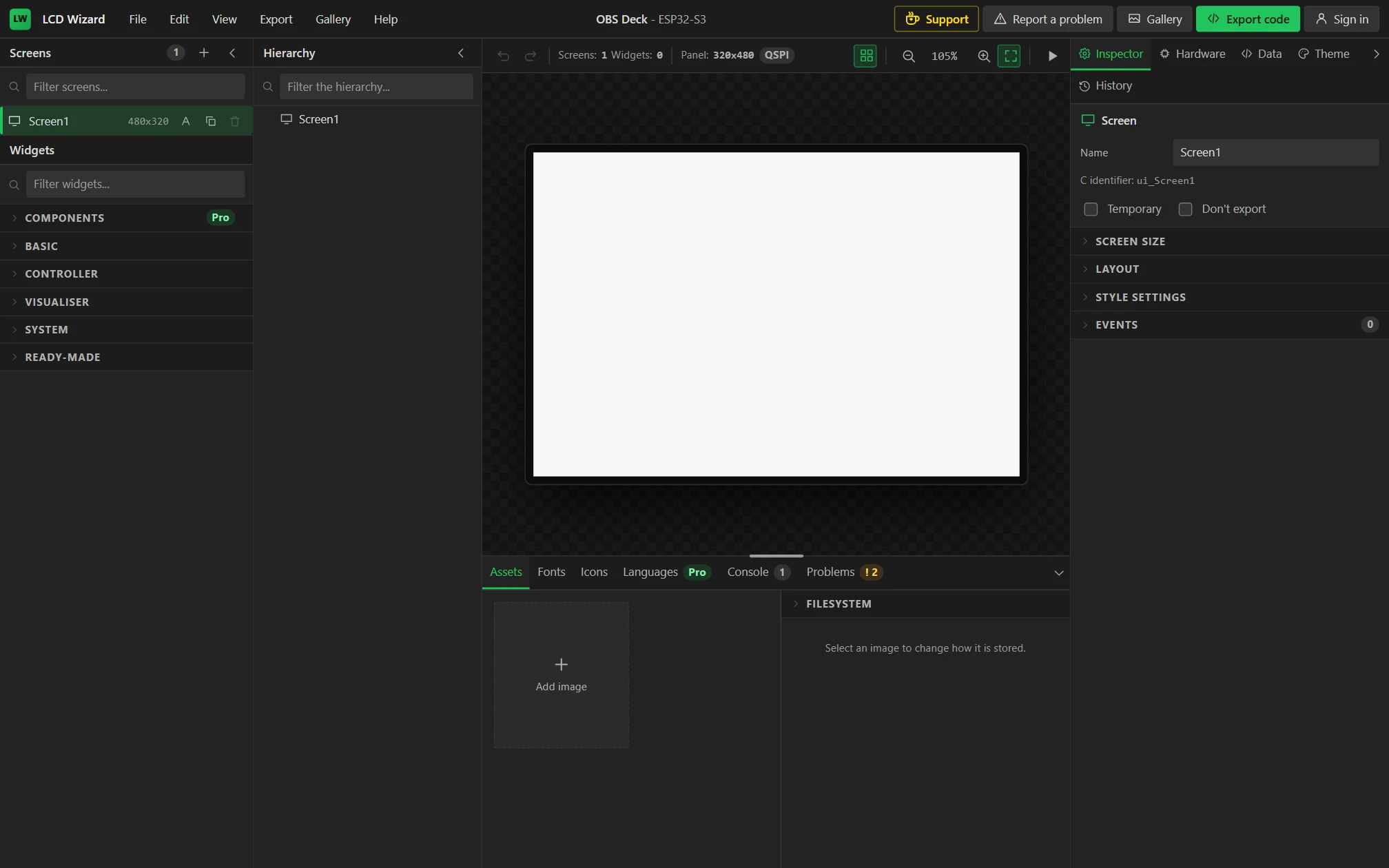Expand the EVENTS section

click(1229, 324)
